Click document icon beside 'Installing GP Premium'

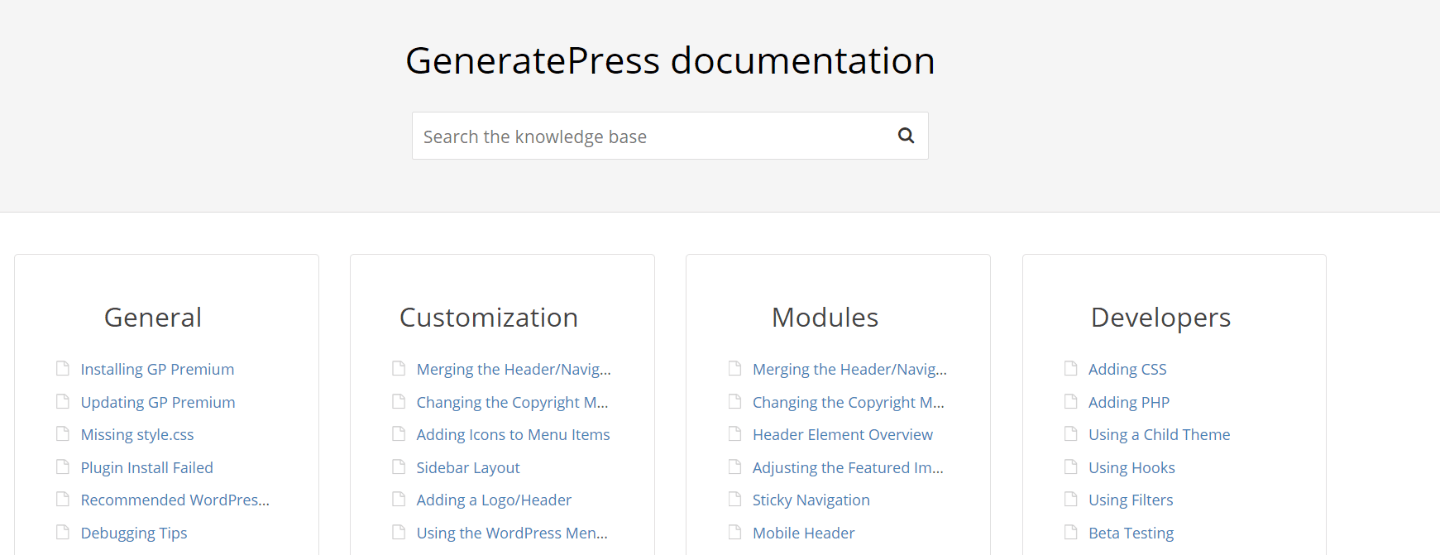point(63,368)
